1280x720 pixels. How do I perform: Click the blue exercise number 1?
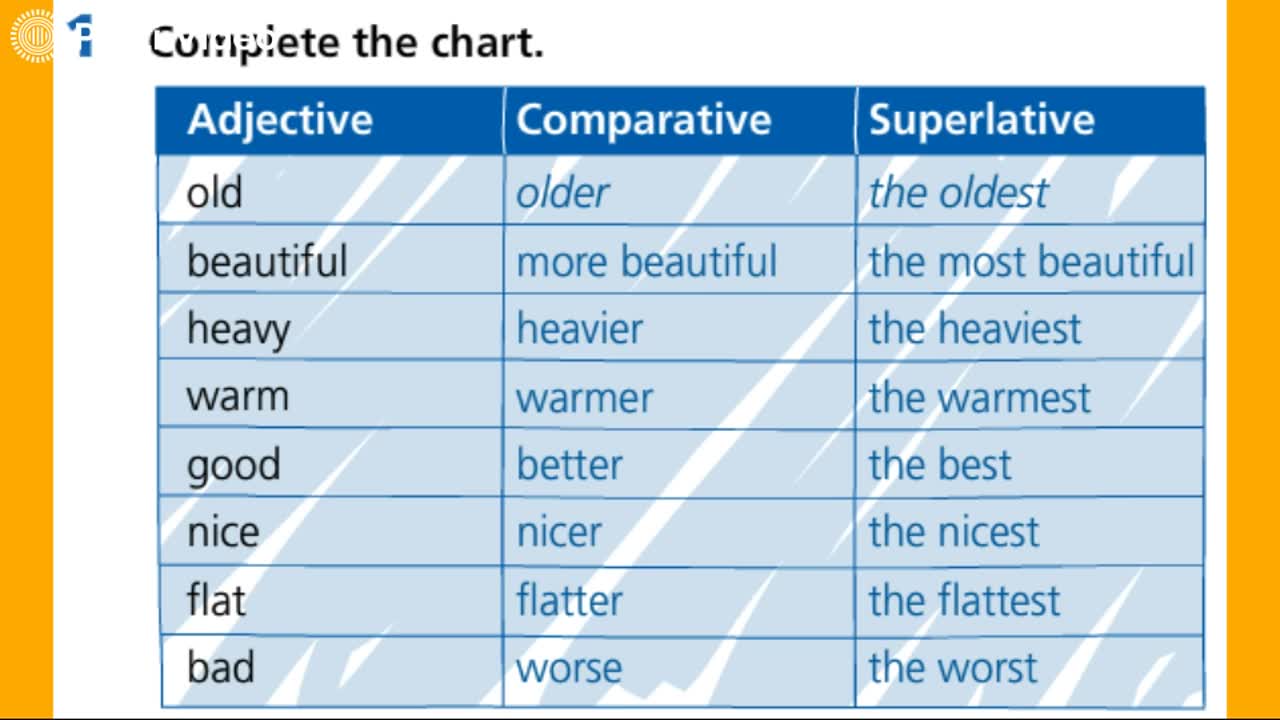pyautogui.click(x=83, y=36)
